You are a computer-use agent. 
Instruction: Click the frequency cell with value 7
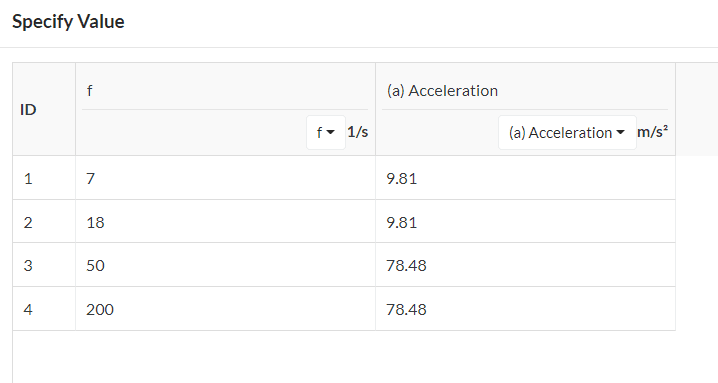[225, 178]
